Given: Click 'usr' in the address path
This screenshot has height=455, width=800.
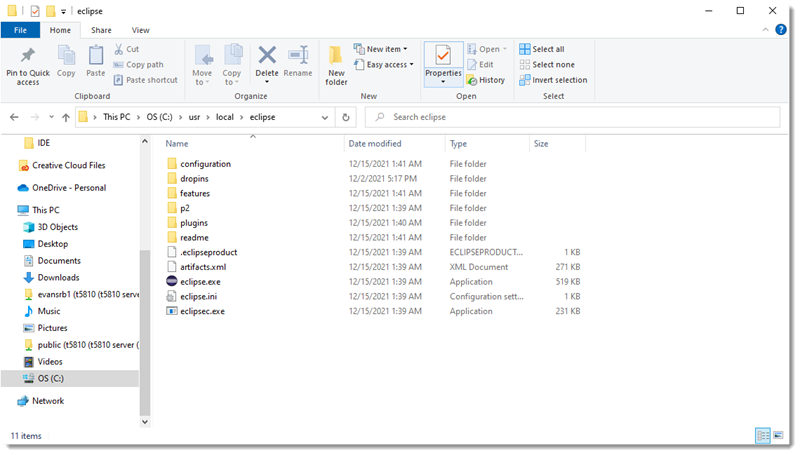Looking at the screenshot, I should [194, 117].
